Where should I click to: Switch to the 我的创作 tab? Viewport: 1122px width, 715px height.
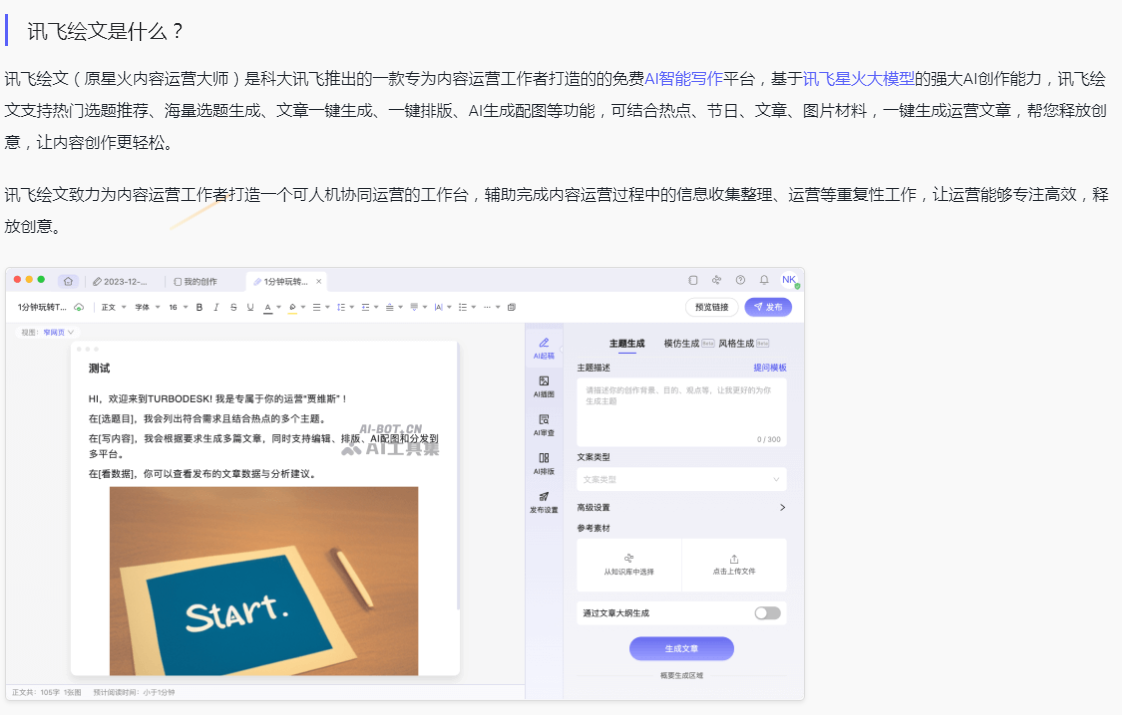click(196, 282)
